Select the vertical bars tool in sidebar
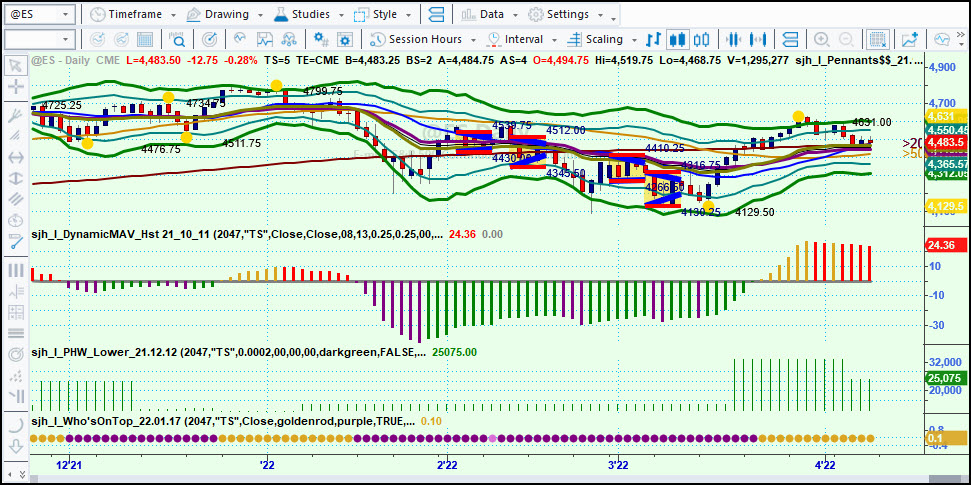 16,271
